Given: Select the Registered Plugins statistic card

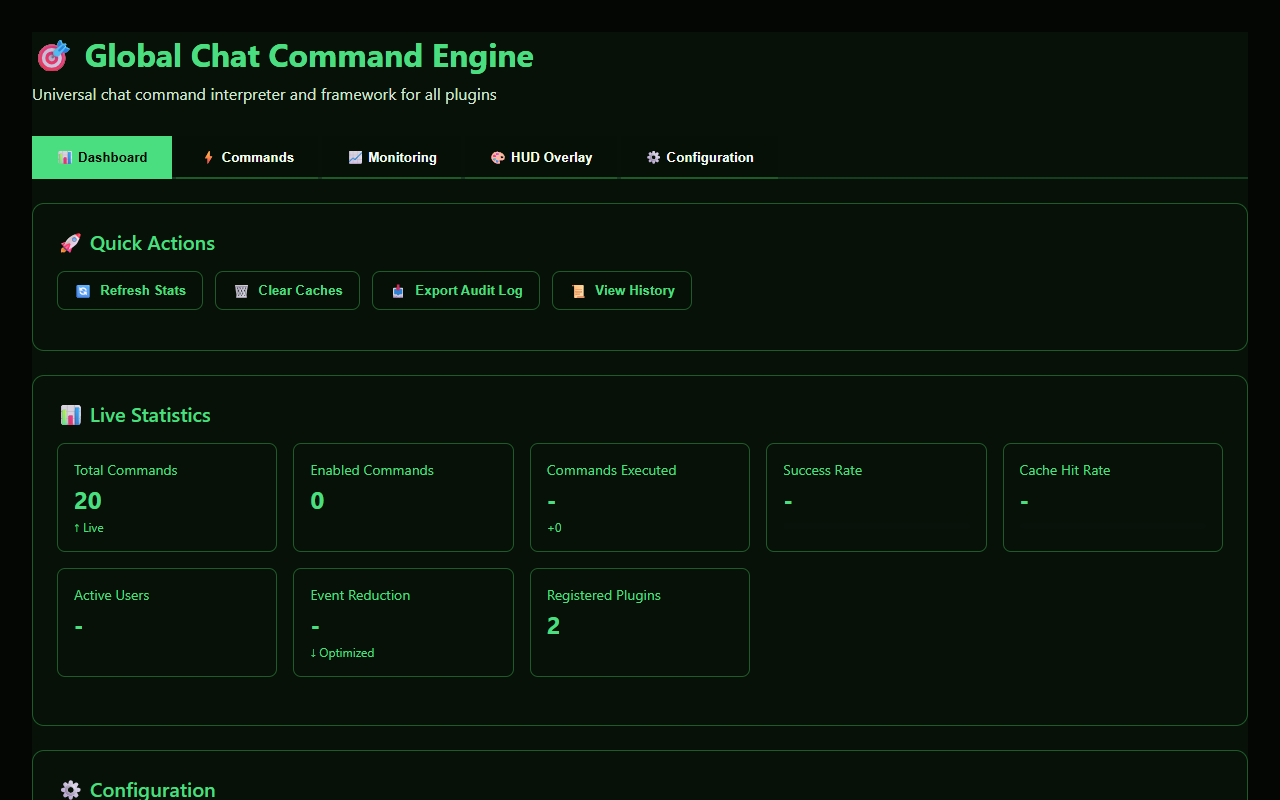Looking at the screenshot, I should tap(640, 622).
